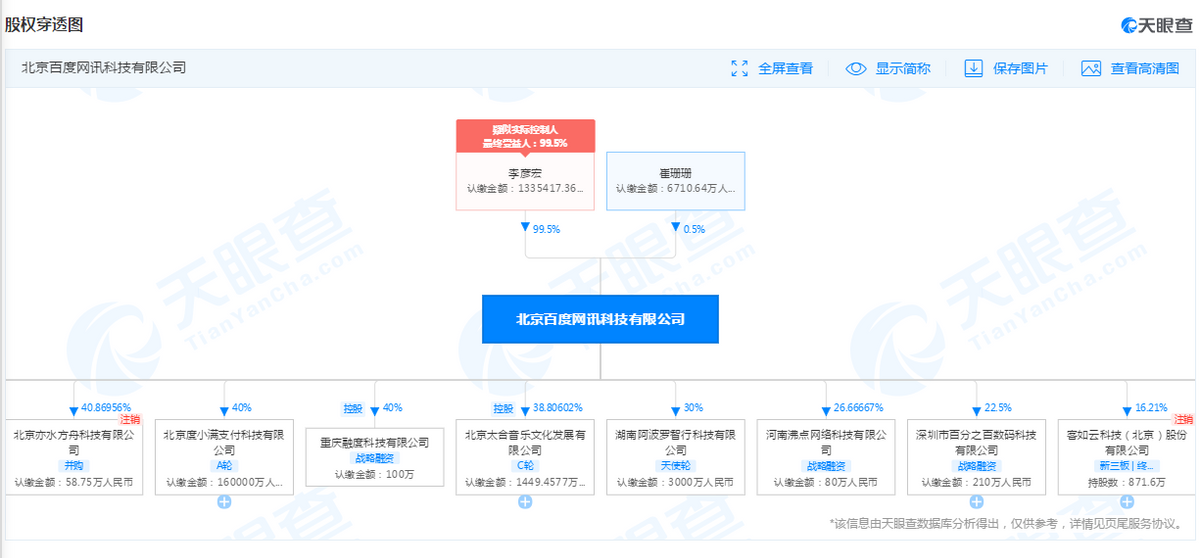
Task: Click 战略融资 tag under 河南沸点网络
Action: point(826,466)
